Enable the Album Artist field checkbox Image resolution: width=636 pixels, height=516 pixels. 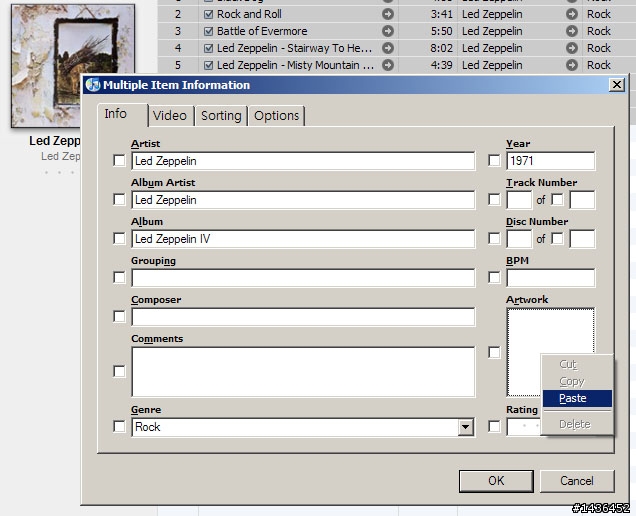click(x=119, y=200)
